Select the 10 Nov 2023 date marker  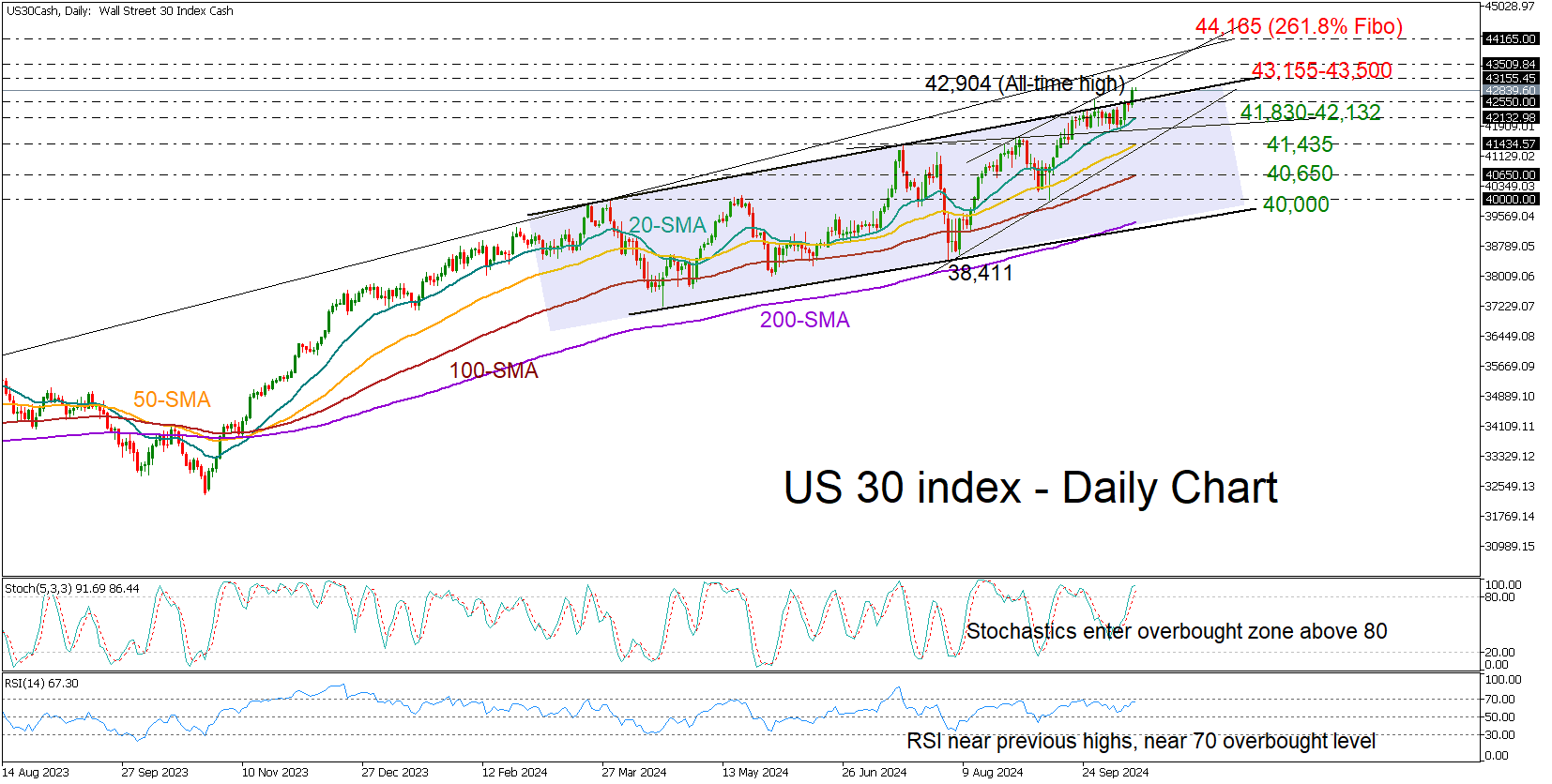point(275,773)
